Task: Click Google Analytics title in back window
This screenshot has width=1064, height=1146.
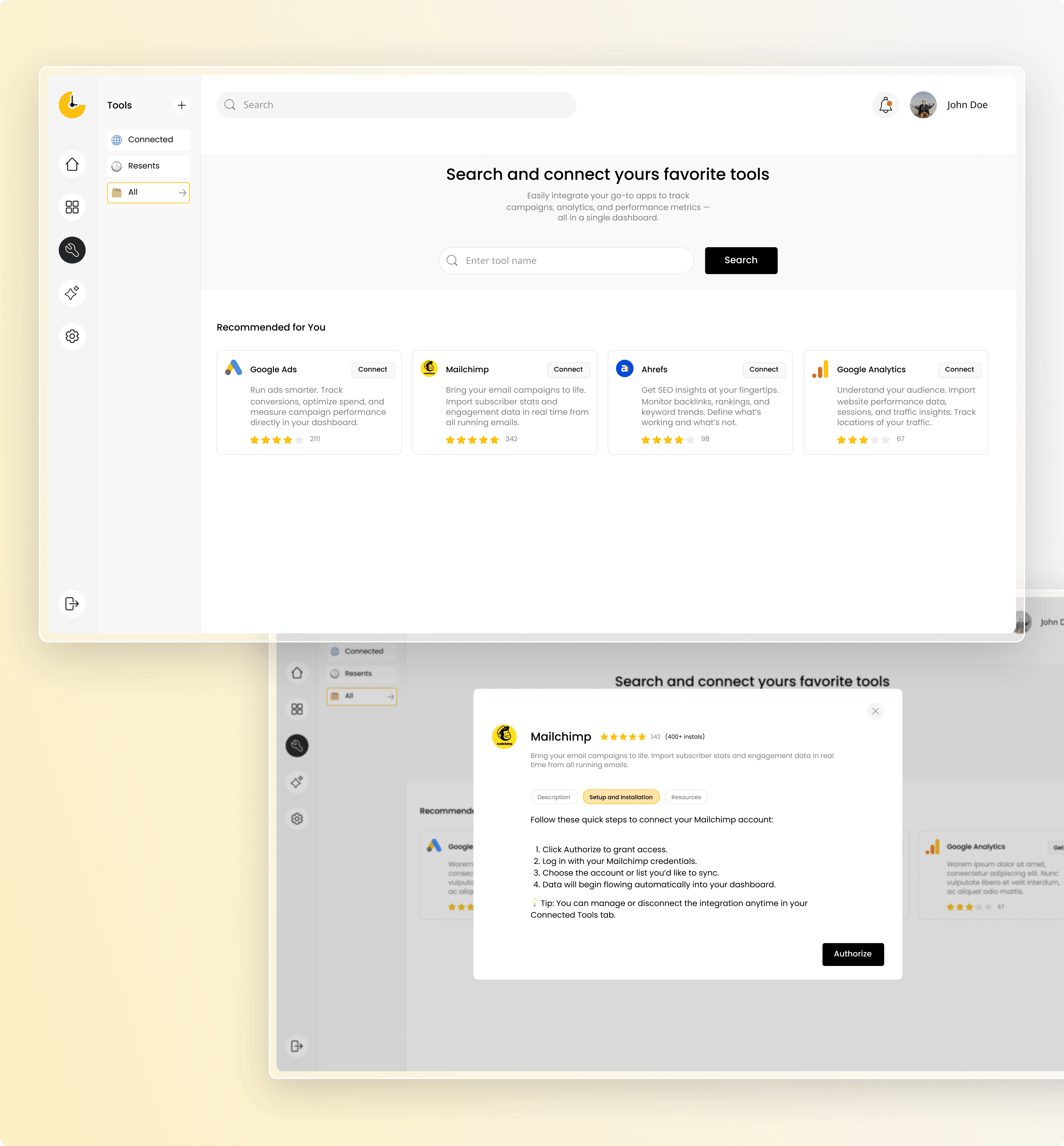Action: pos(976,847)
